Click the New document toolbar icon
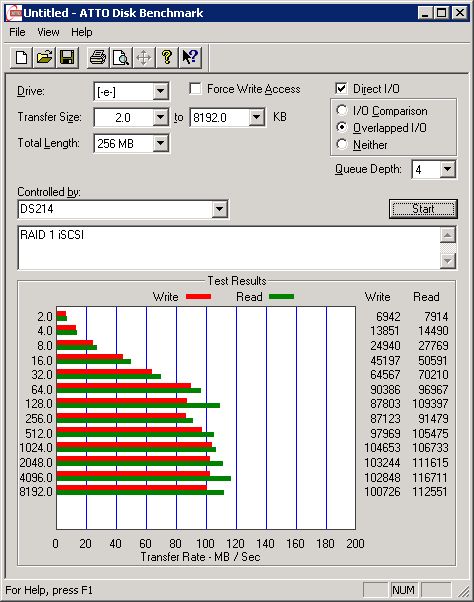 [21, 58]
